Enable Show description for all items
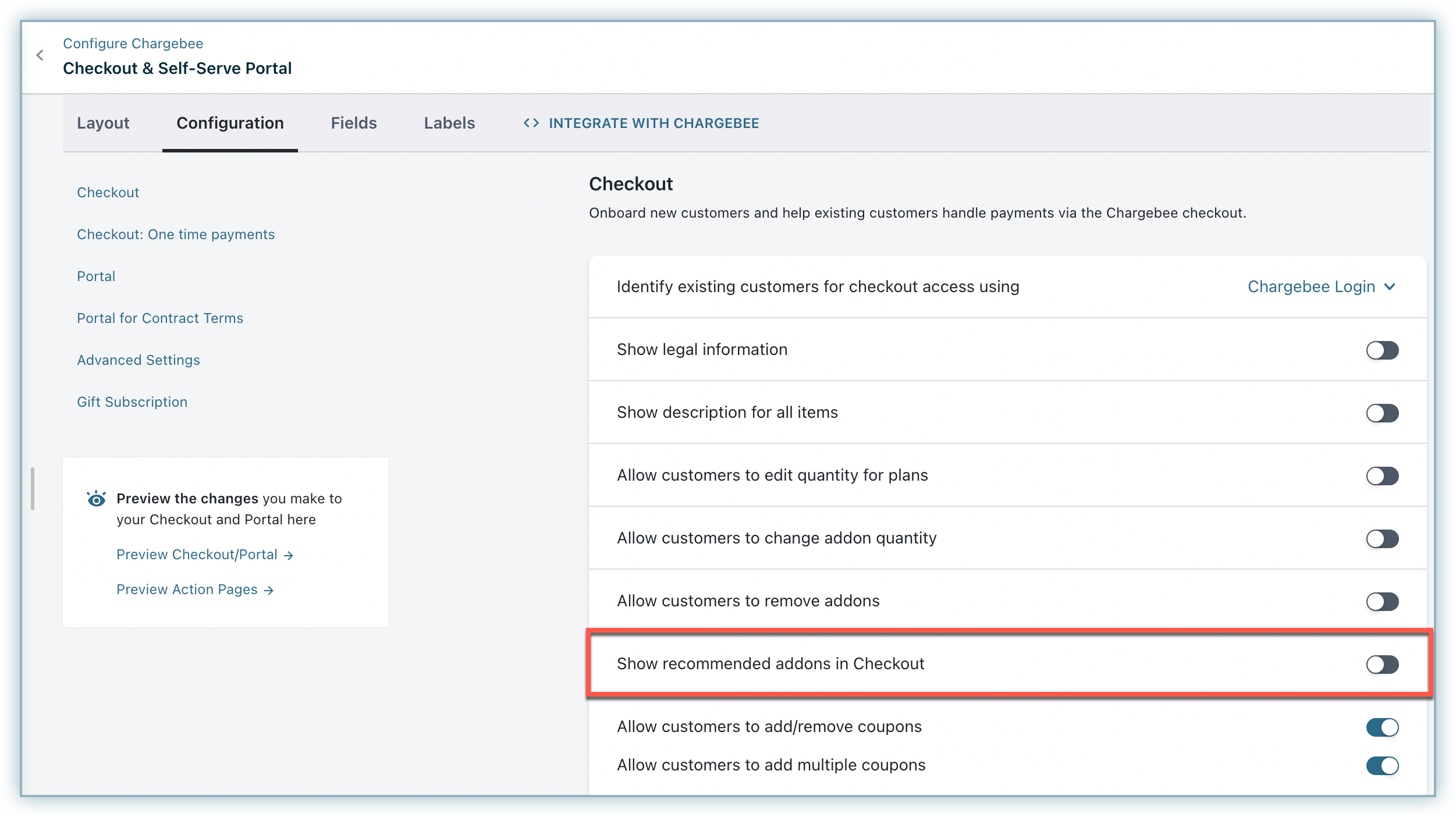 [x=1382, y=413]
